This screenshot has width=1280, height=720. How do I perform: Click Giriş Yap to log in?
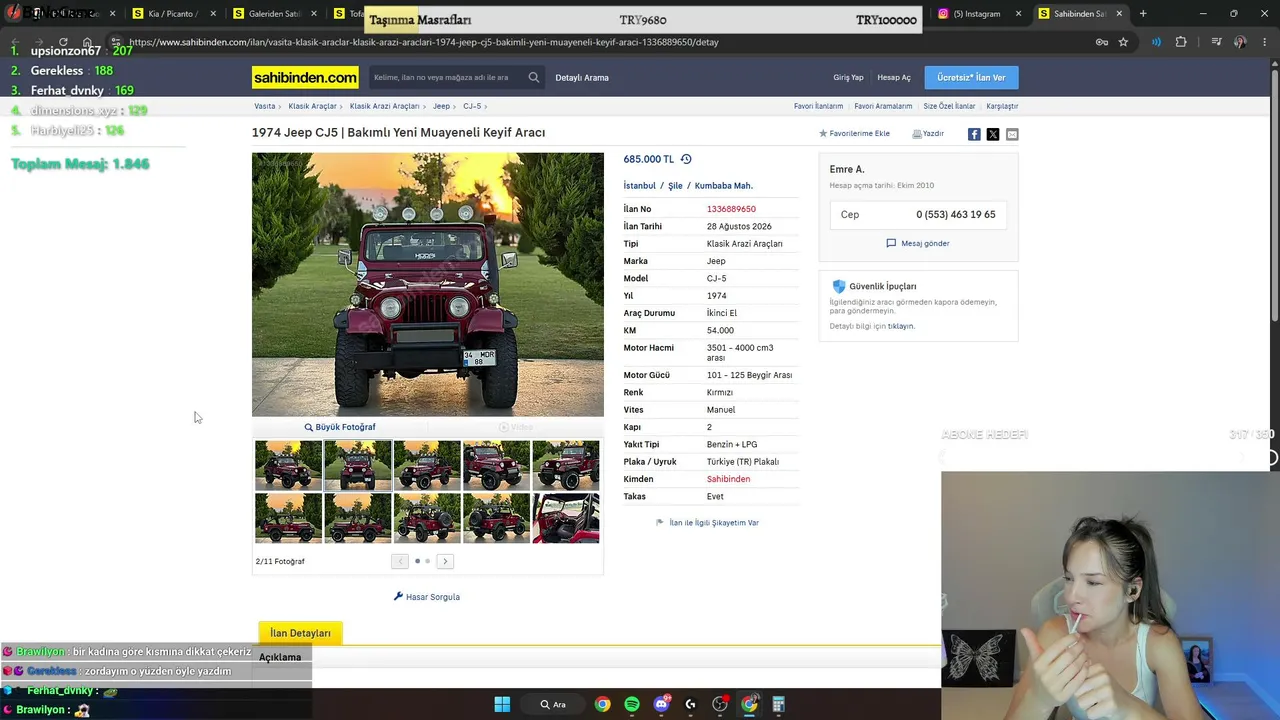click(848, 77)
